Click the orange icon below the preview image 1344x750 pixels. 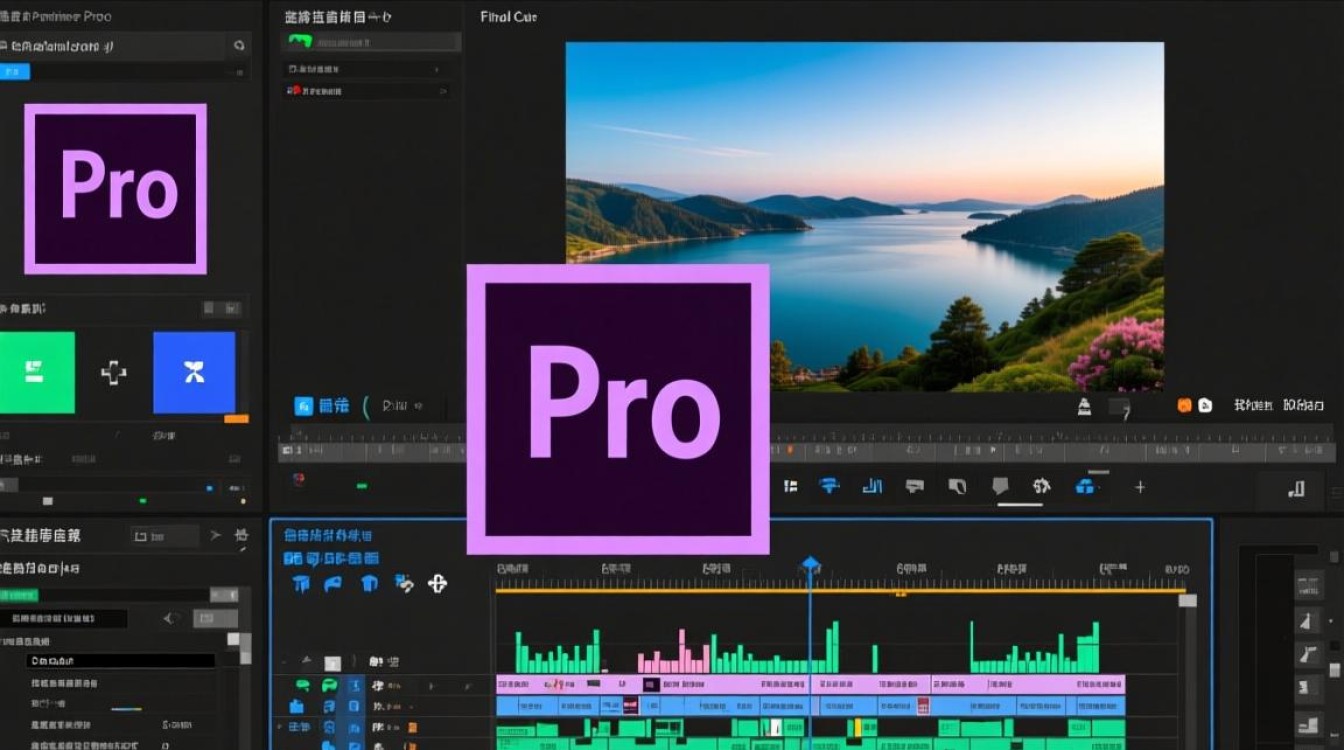pos(1185,405)
